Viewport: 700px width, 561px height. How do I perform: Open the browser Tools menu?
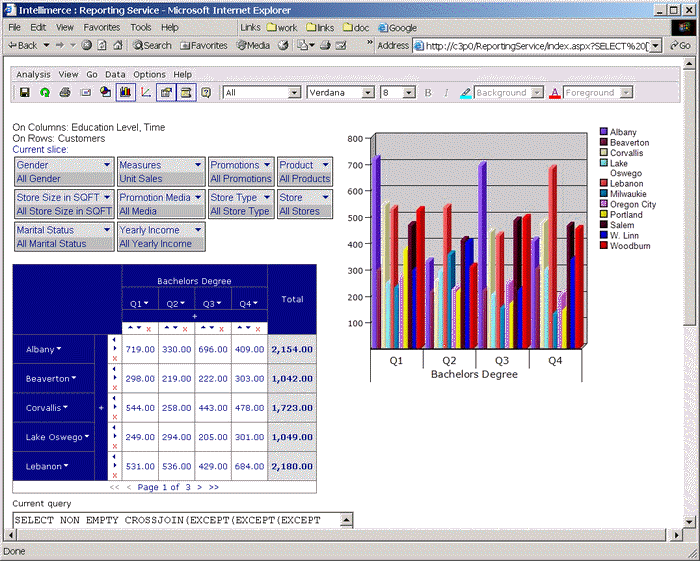(x=141, y=27)
